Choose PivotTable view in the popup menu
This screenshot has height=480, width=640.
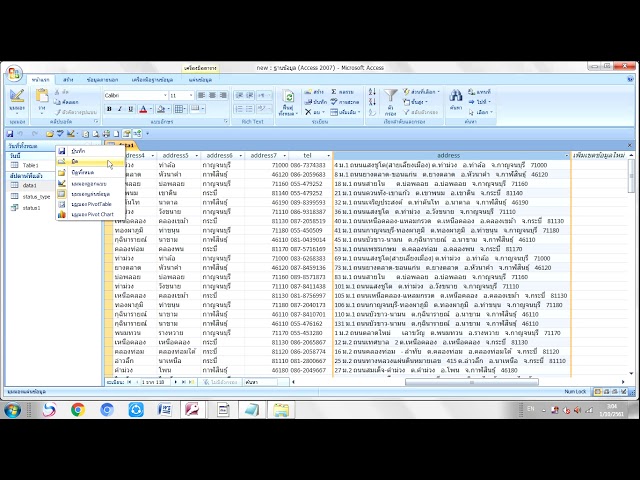(90, 204)
